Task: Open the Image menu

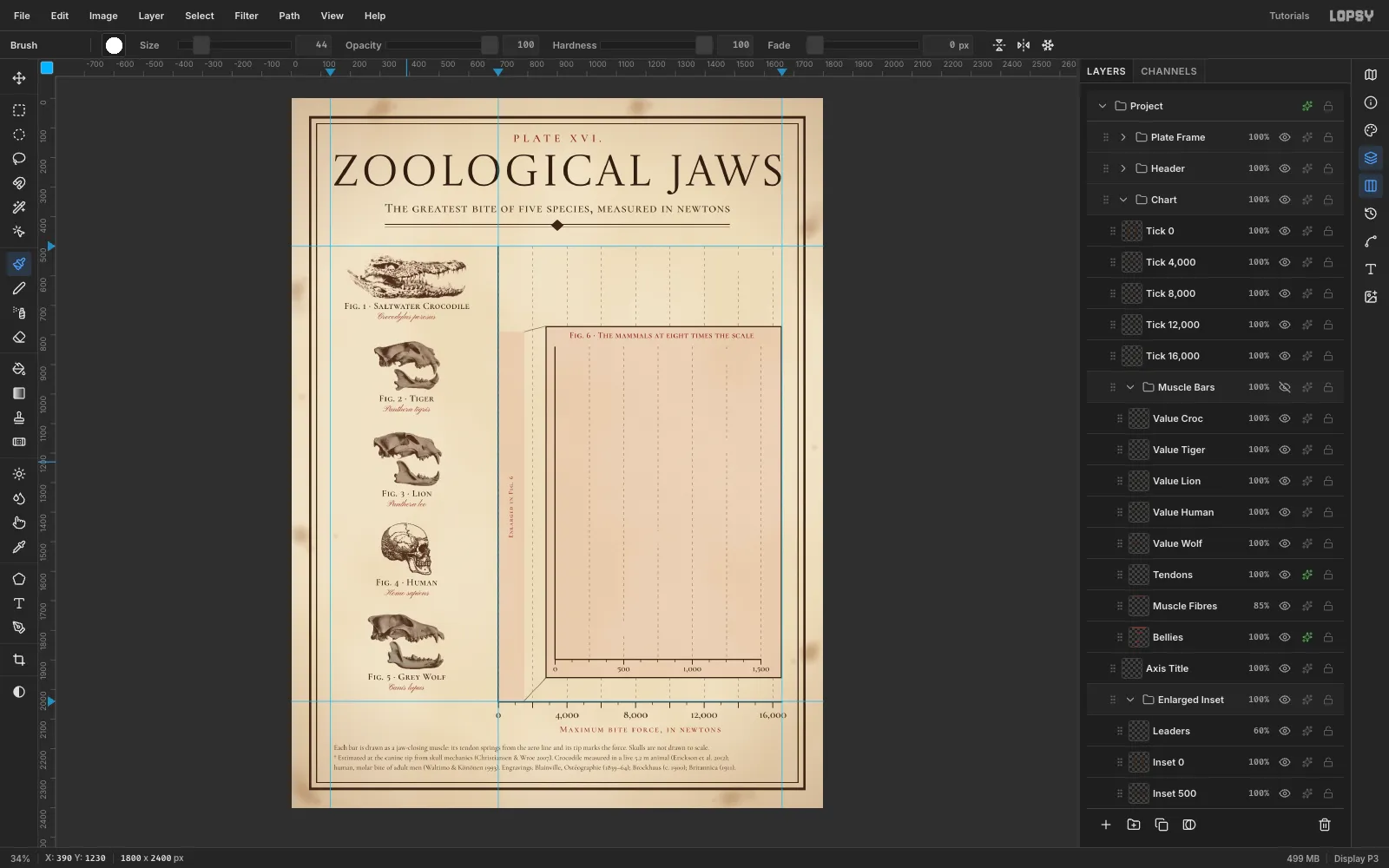Action: coord(103,16)
